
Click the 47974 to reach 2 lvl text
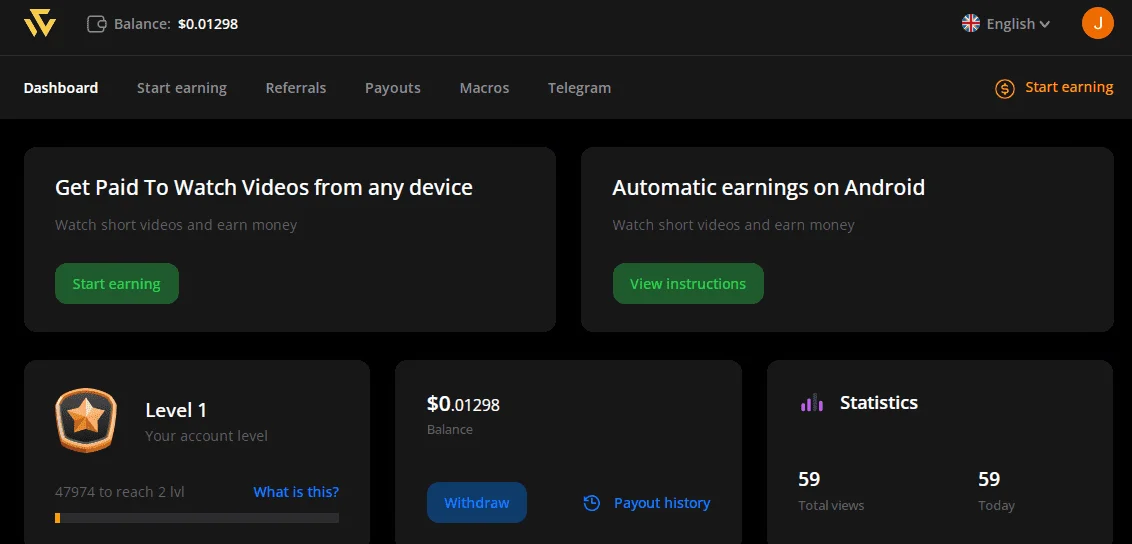[120, 492]
